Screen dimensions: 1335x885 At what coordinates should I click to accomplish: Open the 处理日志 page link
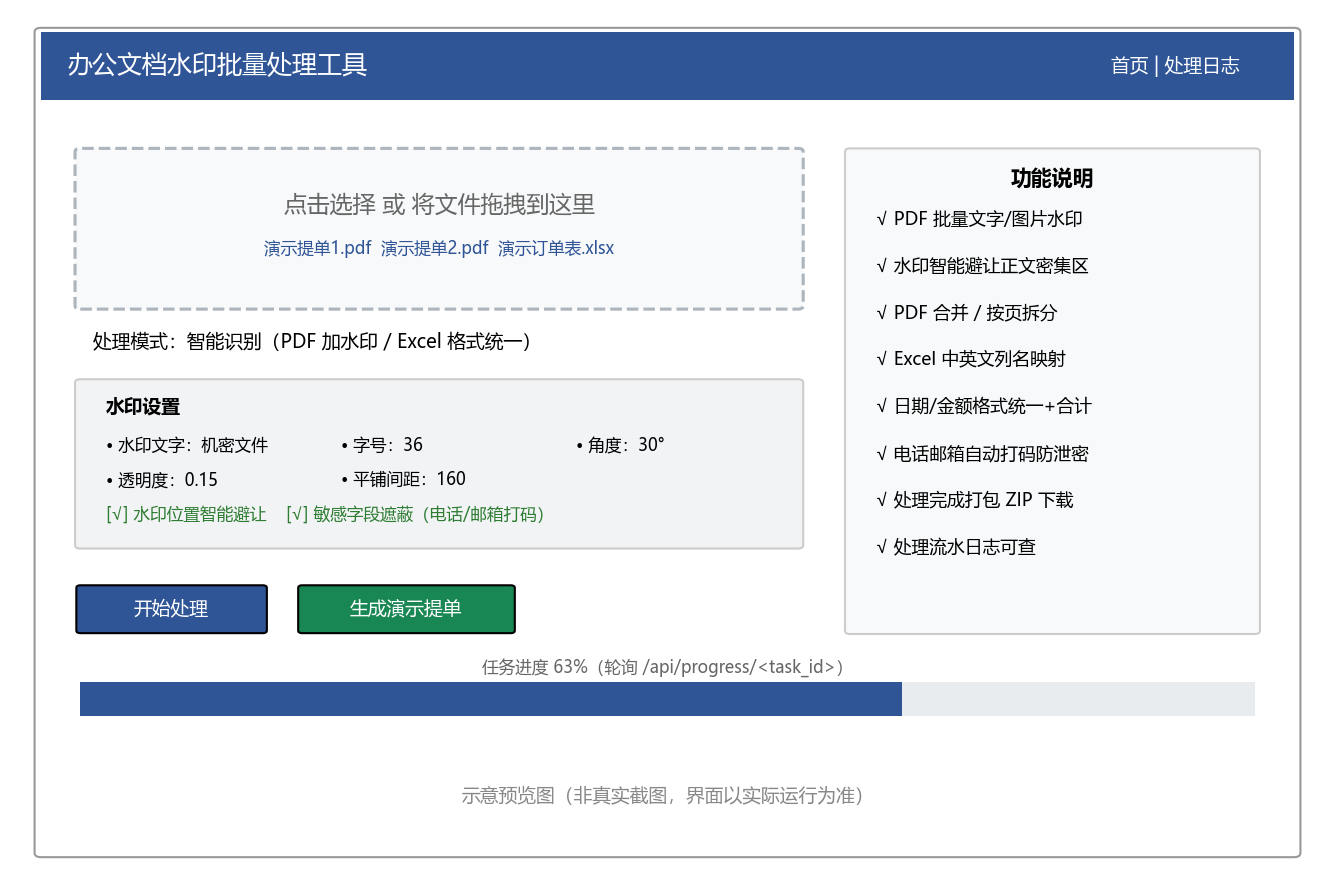point(1202,66)
